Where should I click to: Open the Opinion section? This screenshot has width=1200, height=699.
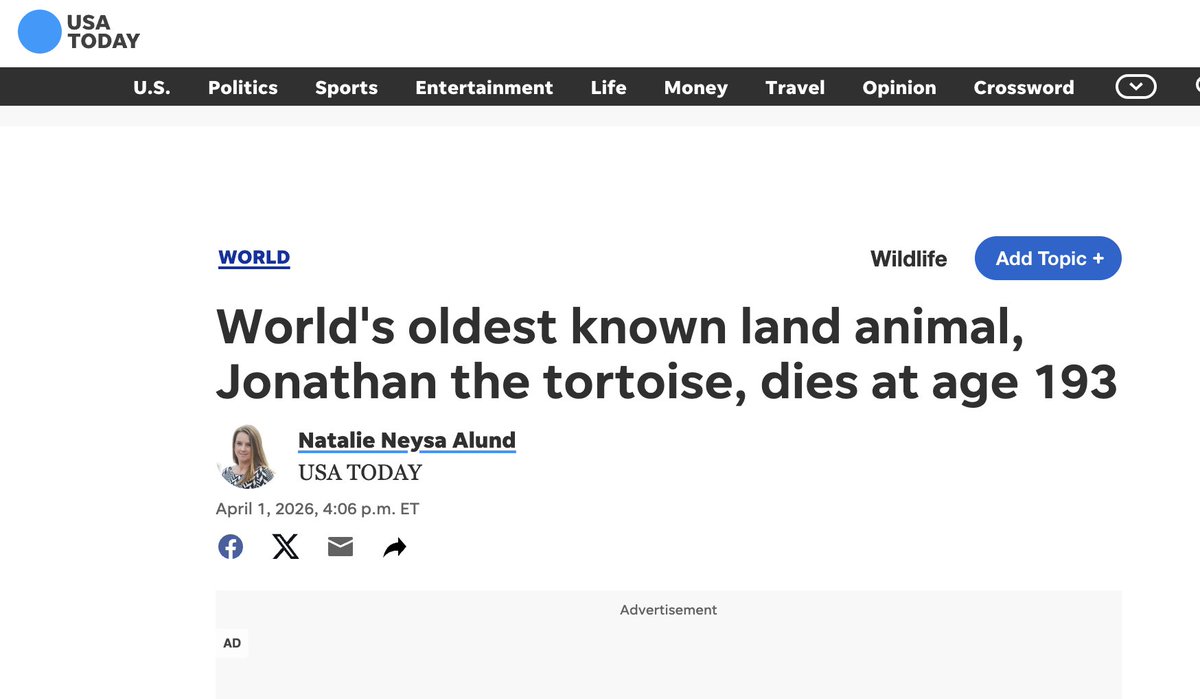click(x=899, y=87)
